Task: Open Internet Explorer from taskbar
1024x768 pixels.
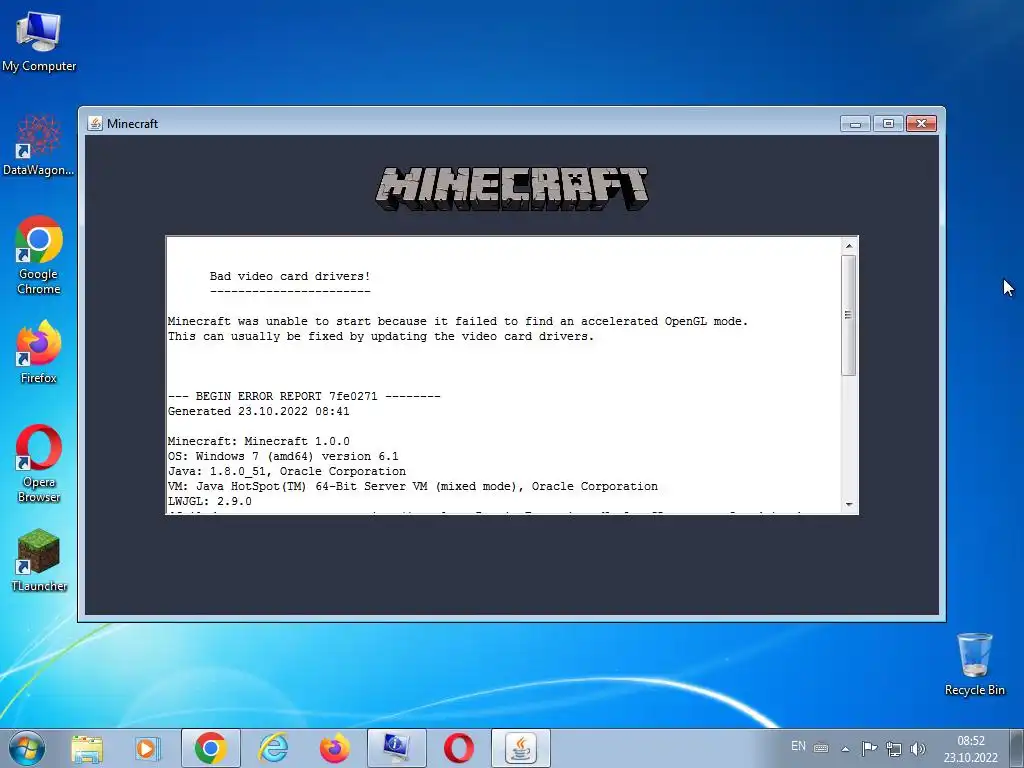Action: pos(273,748)
